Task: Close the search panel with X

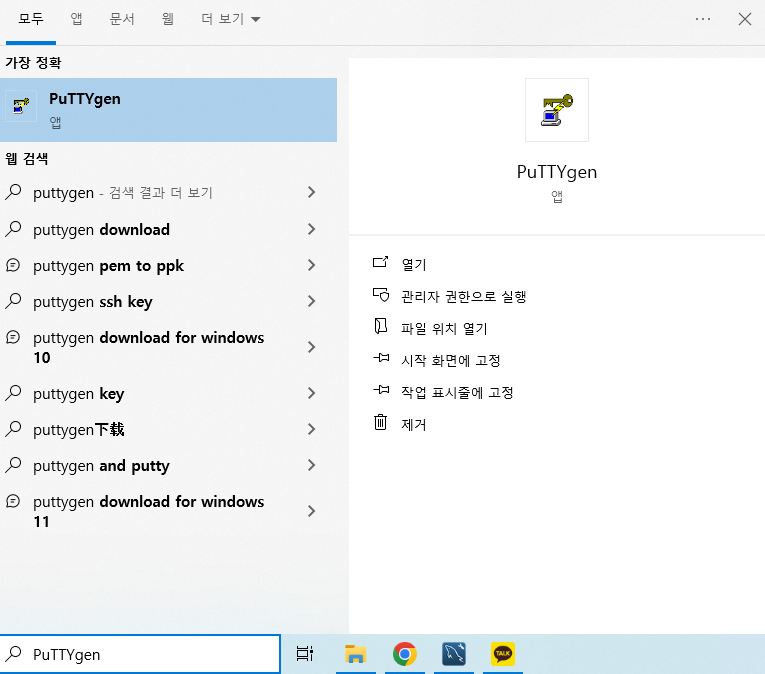Action: tap(745, 19)
